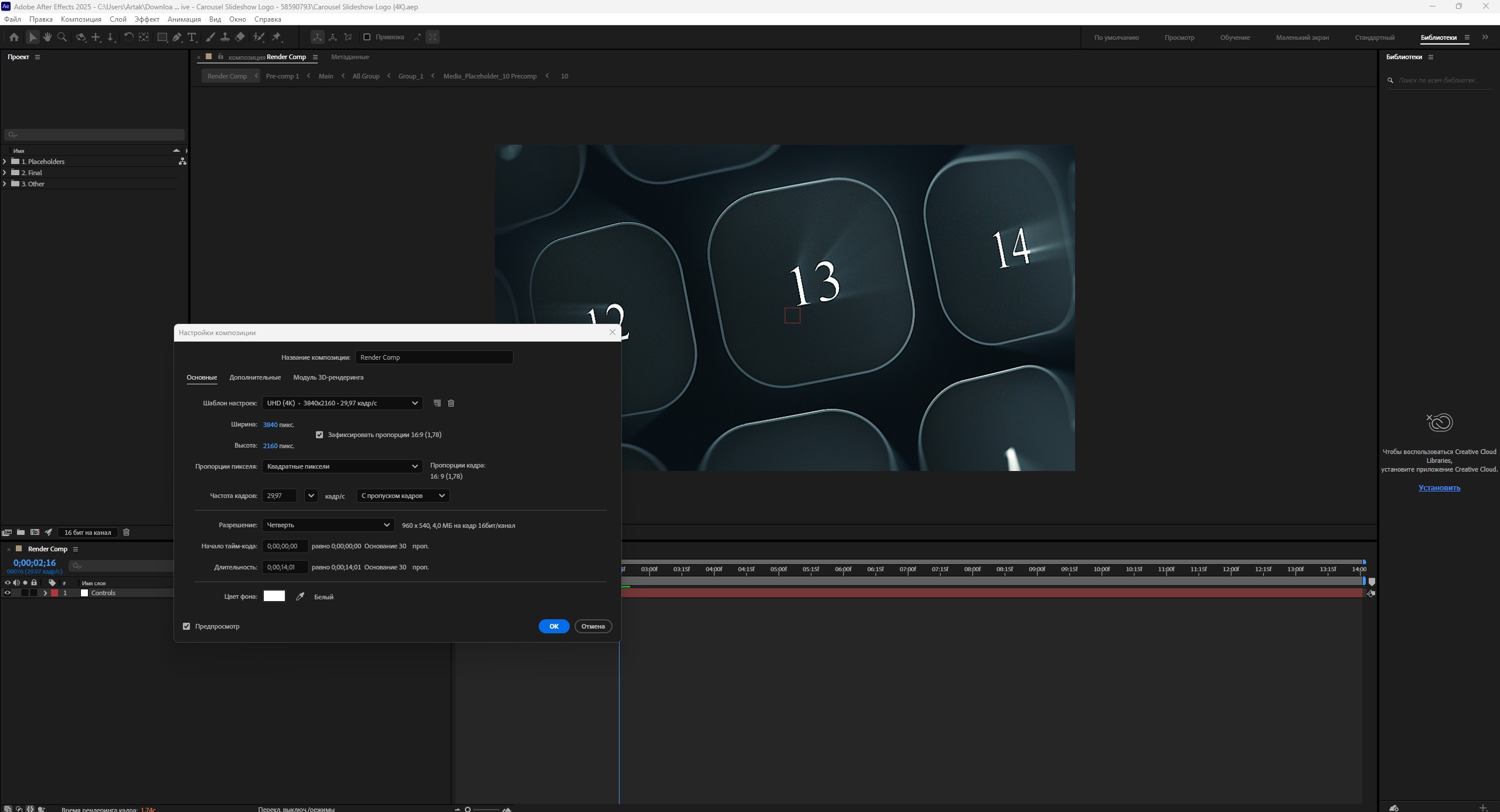Viewport: 1500px width, 812px height.
Task: Click the white background color swatch
Action: [x=274, y=596]
